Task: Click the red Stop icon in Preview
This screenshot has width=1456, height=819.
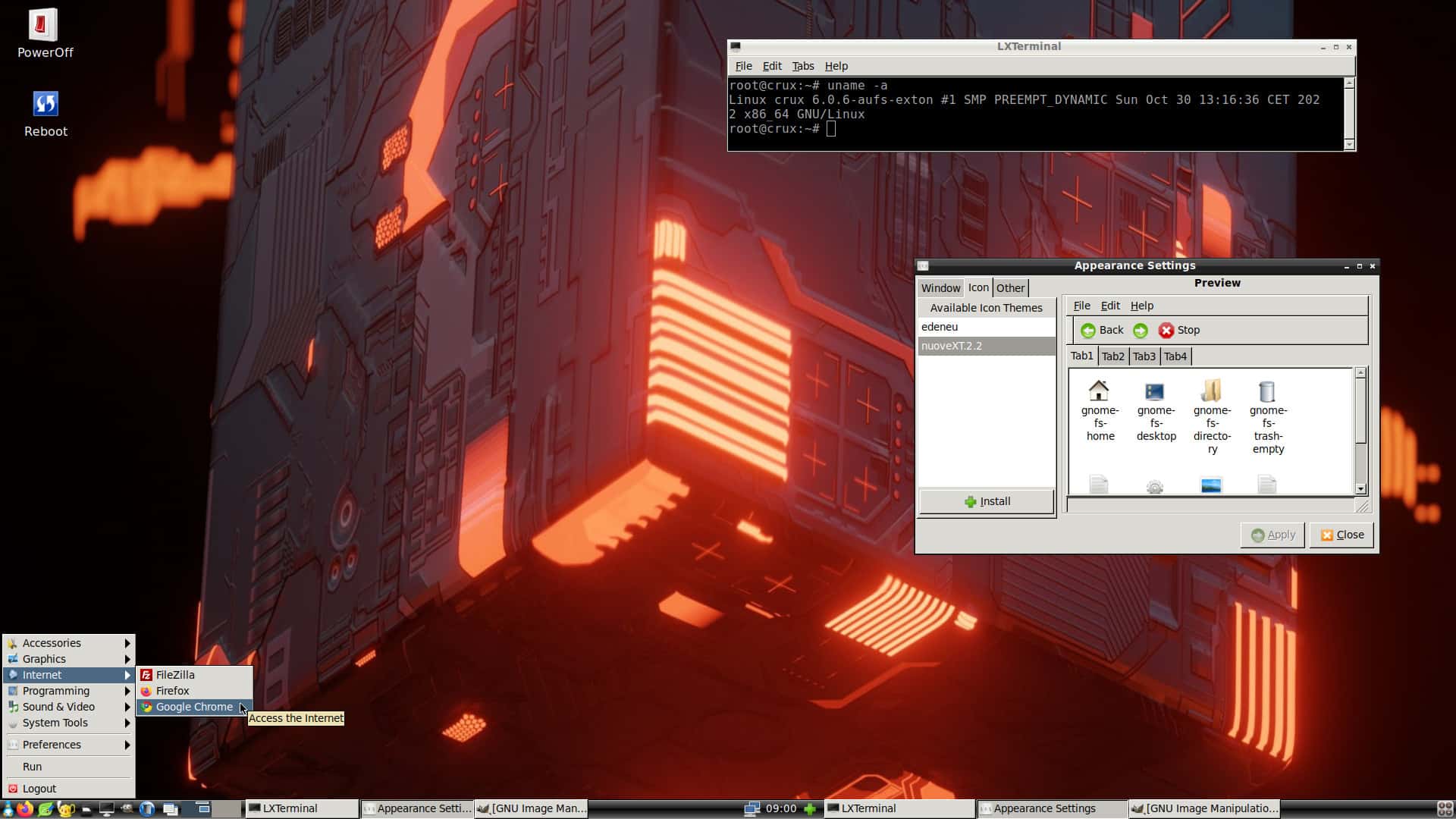Action: coord(1166,330)
